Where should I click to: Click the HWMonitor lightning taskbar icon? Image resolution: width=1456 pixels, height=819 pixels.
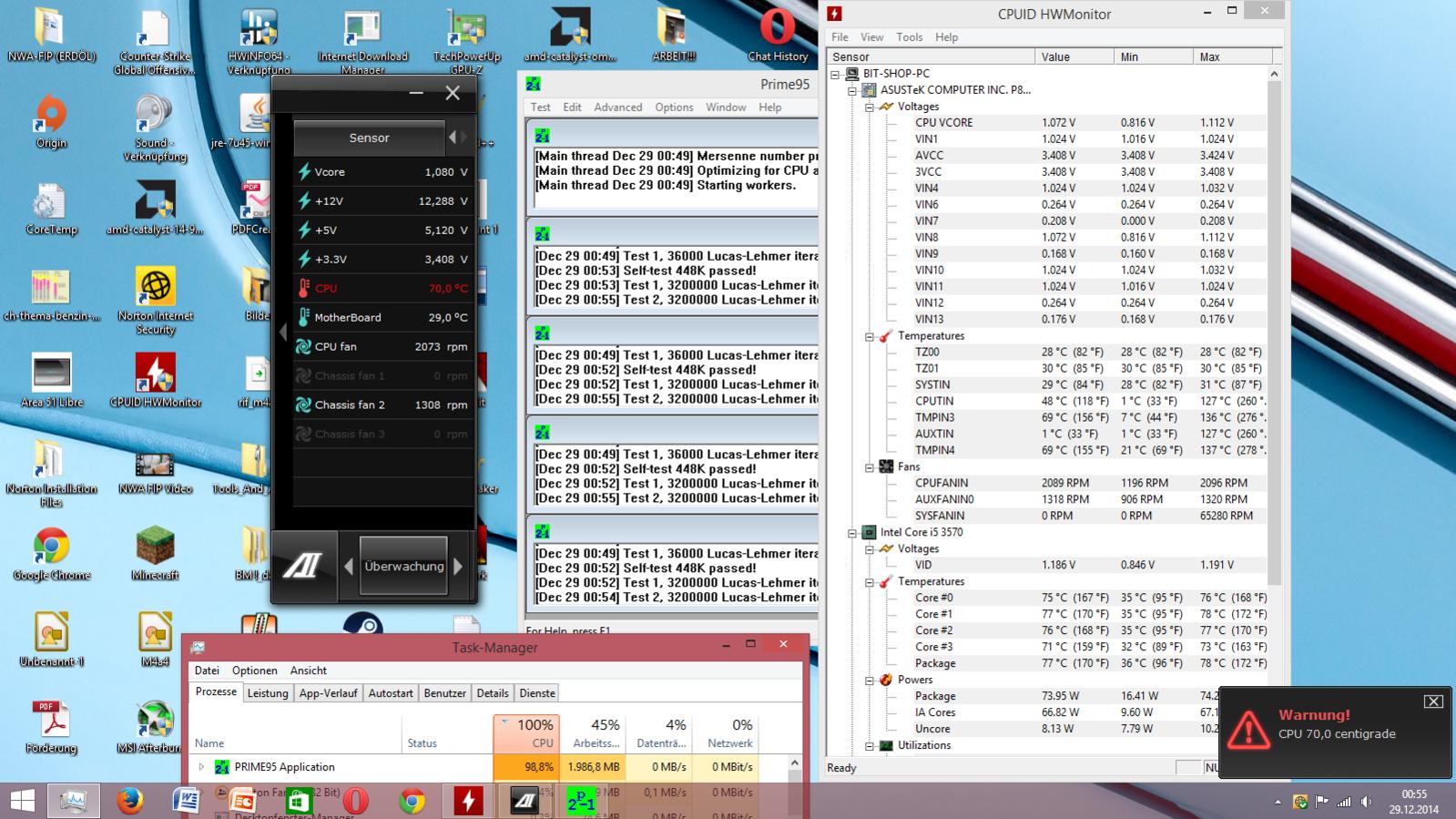[468, 801]
